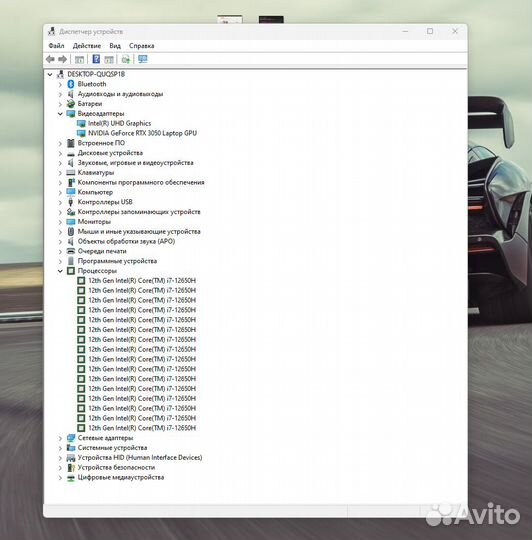The image size is (532, 540).
Task: Open the Справка menu
Action: (x=142, y=46)
